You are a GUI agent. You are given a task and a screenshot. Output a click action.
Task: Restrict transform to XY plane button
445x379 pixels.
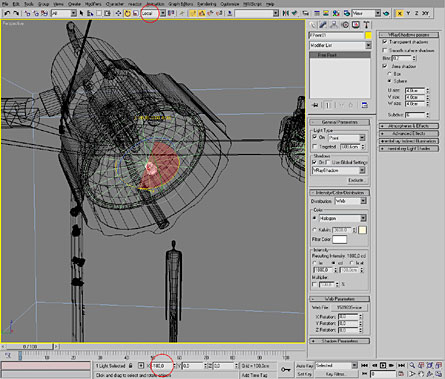(425, 13)
